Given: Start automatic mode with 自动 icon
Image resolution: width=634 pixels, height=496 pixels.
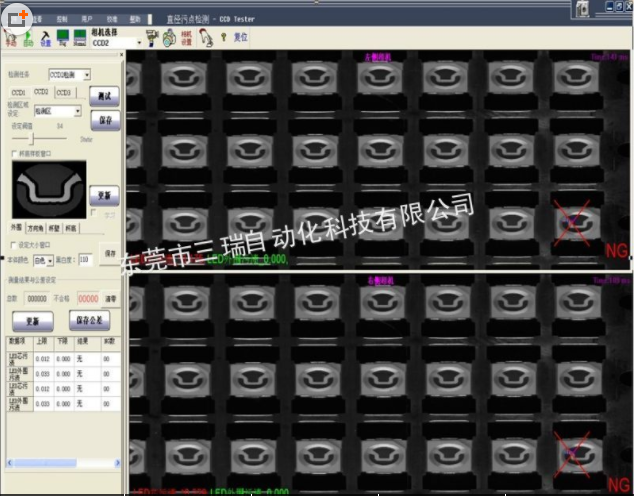Looking at the screenshot, I should click(x=28, y=38).
